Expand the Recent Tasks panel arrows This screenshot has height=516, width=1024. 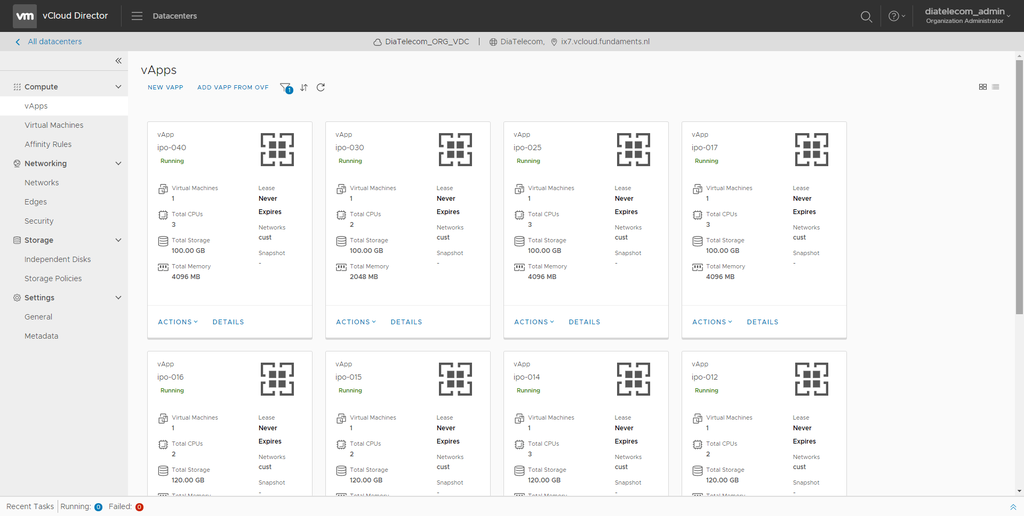pos(1013,507)
